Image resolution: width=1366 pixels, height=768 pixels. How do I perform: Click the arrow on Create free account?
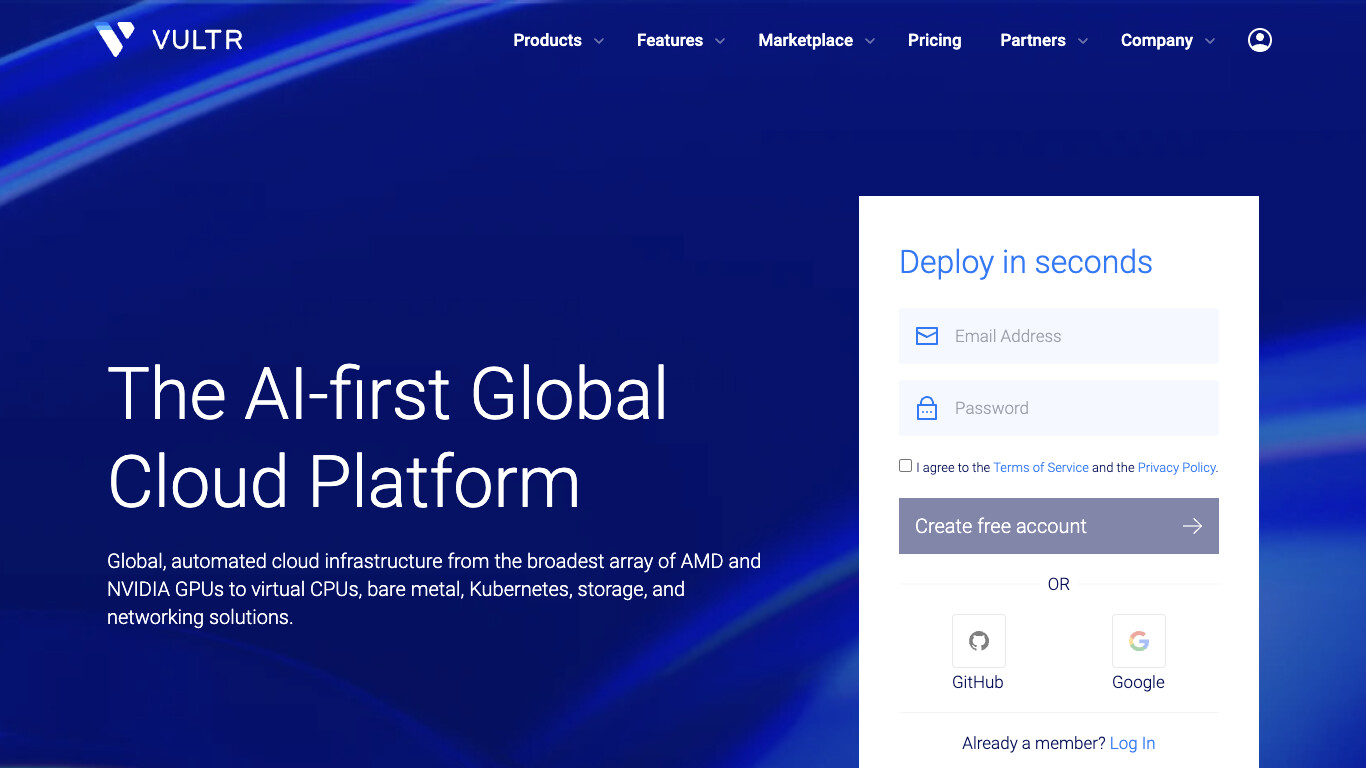pyautogui.click(x=1192, y=526)
